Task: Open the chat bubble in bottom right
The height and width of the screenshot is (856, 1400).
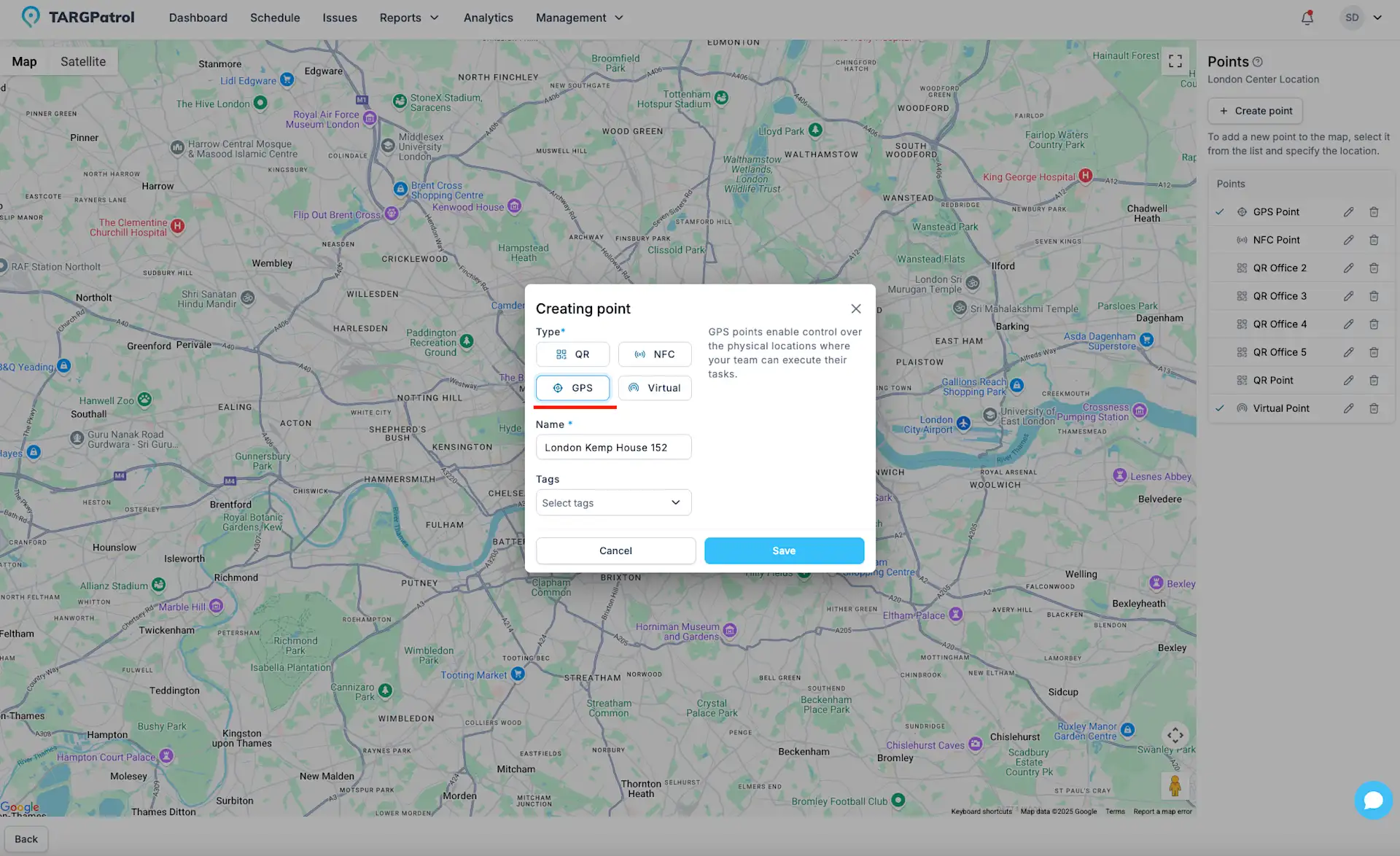Action: [1374, 800]
